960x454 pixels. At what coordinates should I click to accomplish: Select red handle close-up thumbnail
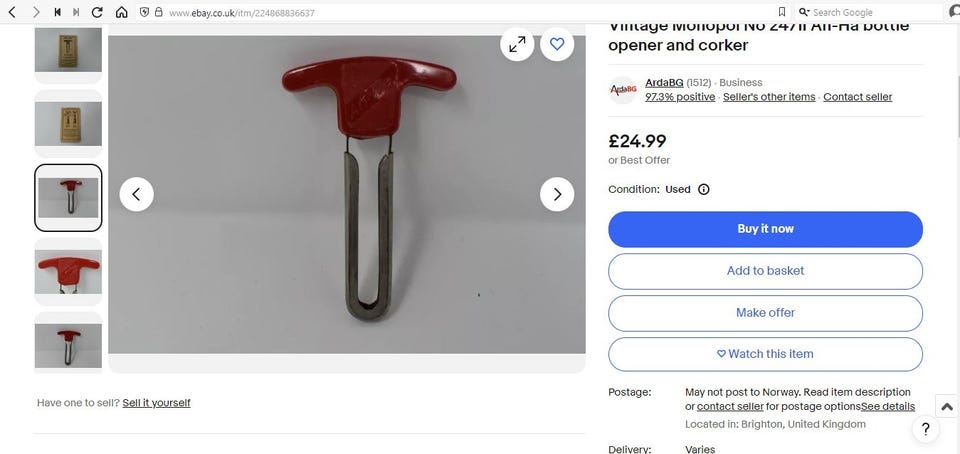coord(68,272)
